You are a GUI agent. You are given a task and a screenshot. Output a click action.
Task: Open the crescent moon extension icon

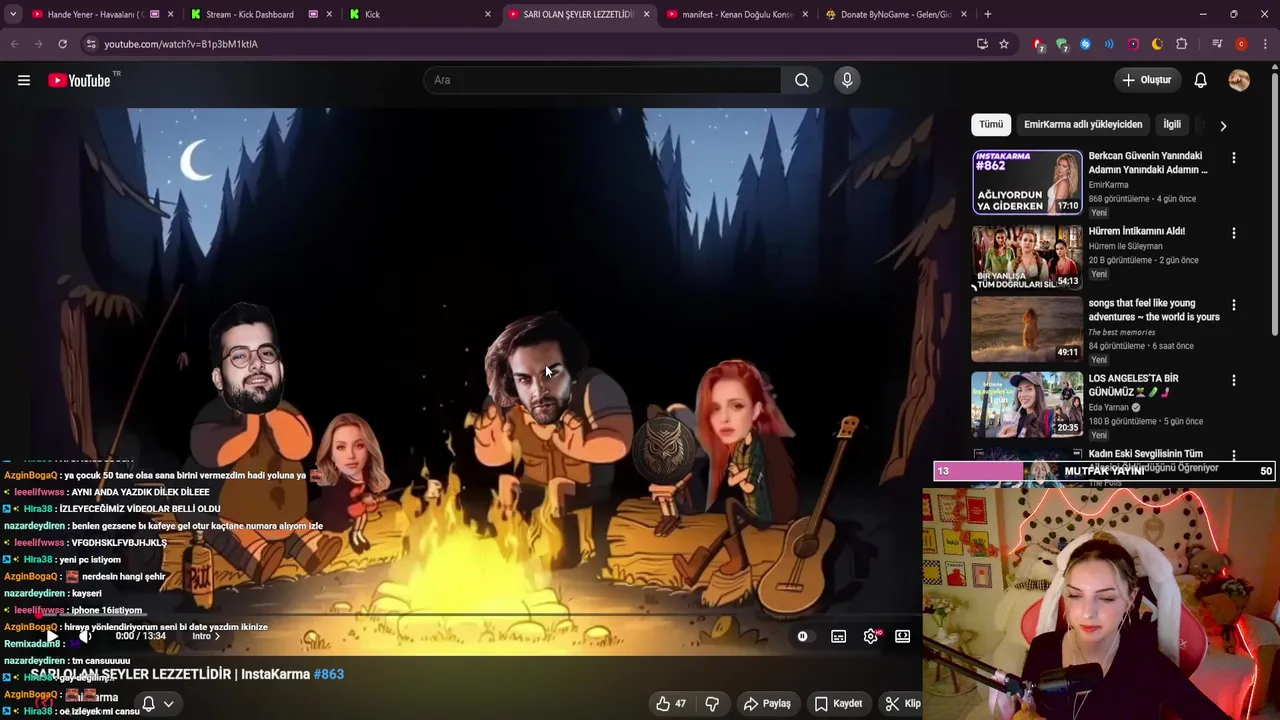coord(1157,44)
